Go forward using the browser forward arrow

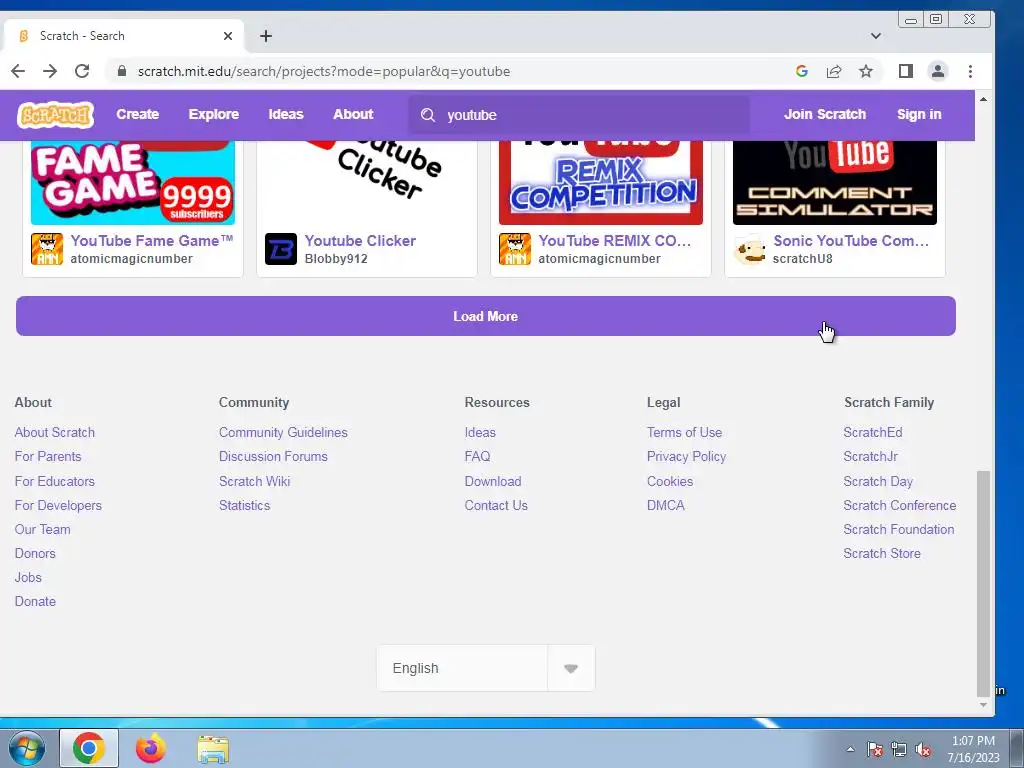[x=50, y=71]
